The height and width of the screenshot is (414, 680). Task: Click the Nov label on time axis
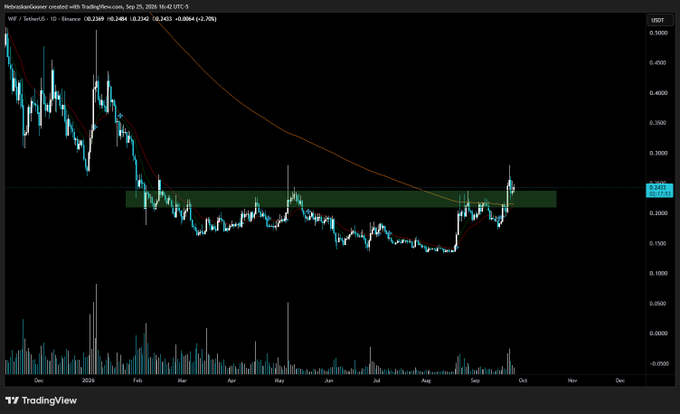pyautogui.click(x=572, y=381)
